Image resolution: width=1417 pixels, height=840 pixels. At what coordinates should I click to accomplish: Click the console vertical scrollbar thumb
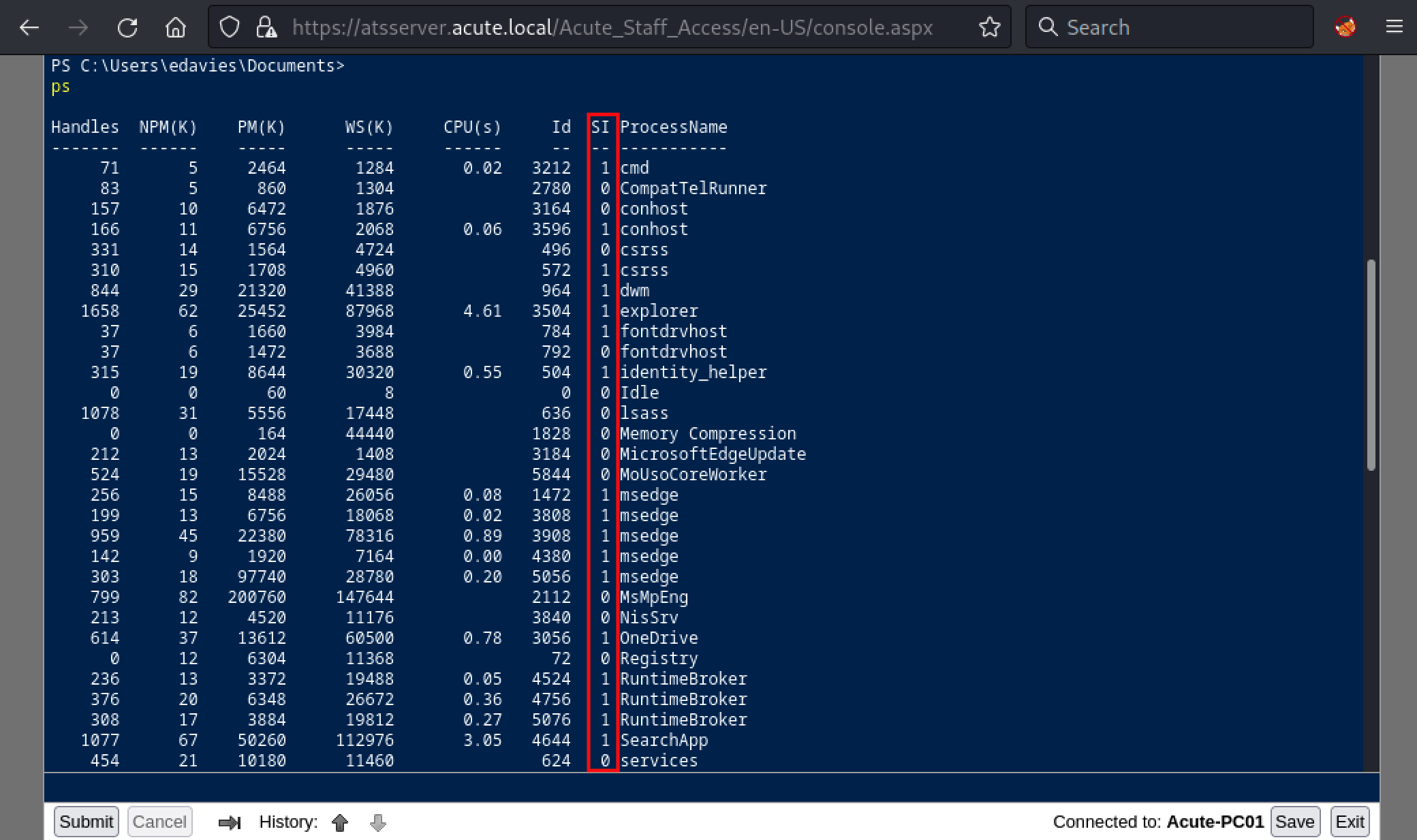[x=1371, y=365]
